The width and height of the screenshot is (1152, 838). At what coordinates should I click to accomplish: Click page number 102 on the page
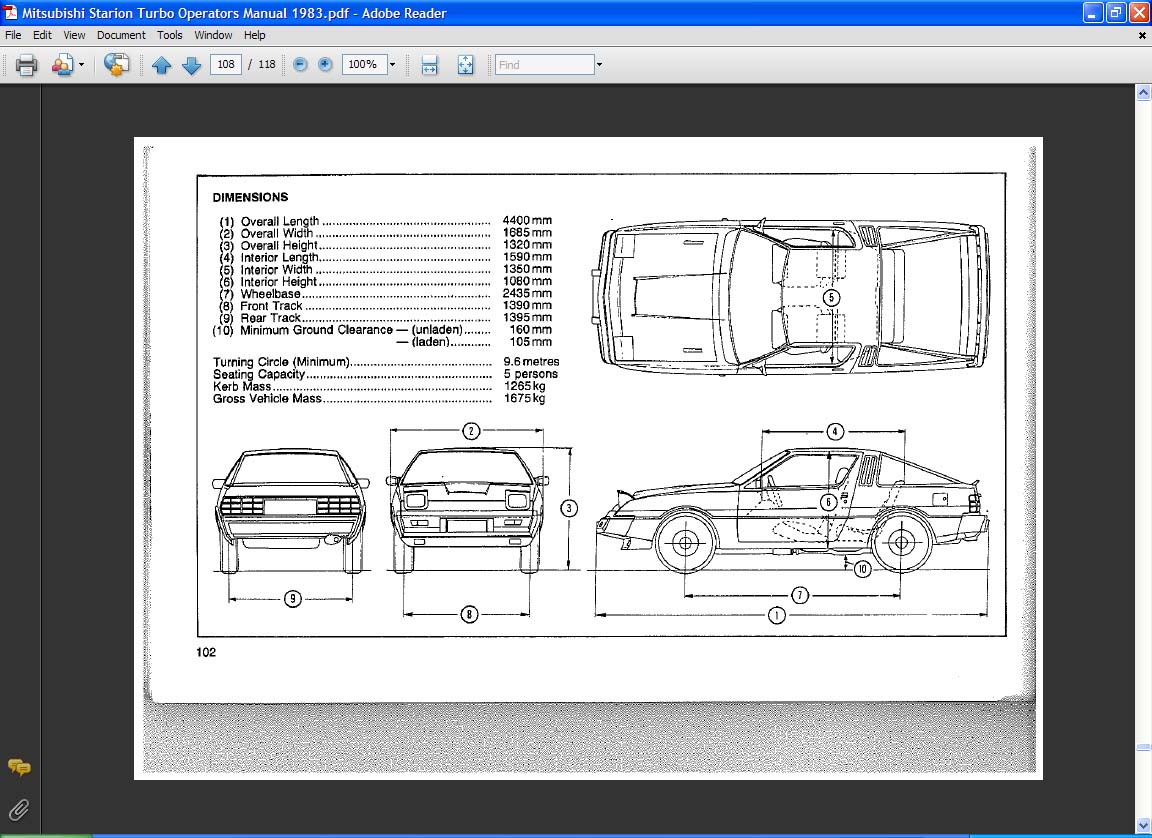pos(206,652)
